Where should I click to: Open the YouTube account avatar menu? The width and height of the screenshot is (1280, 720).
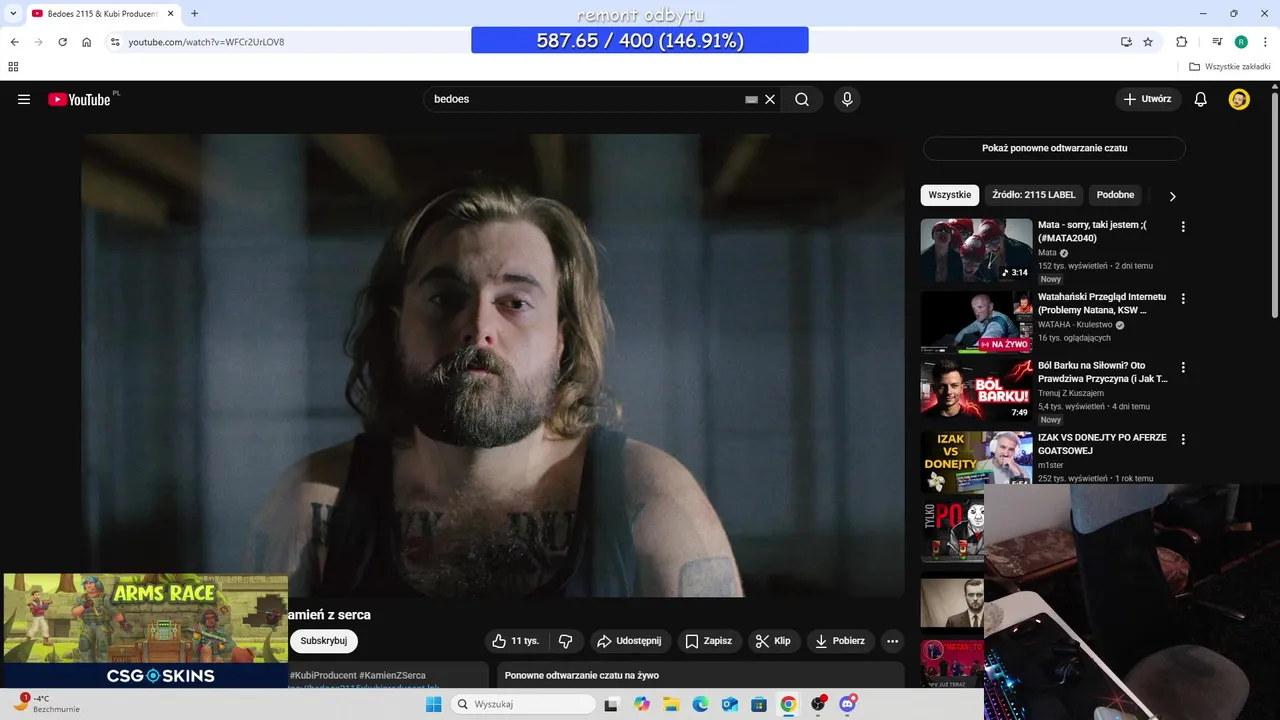(x=1239, y=99)
